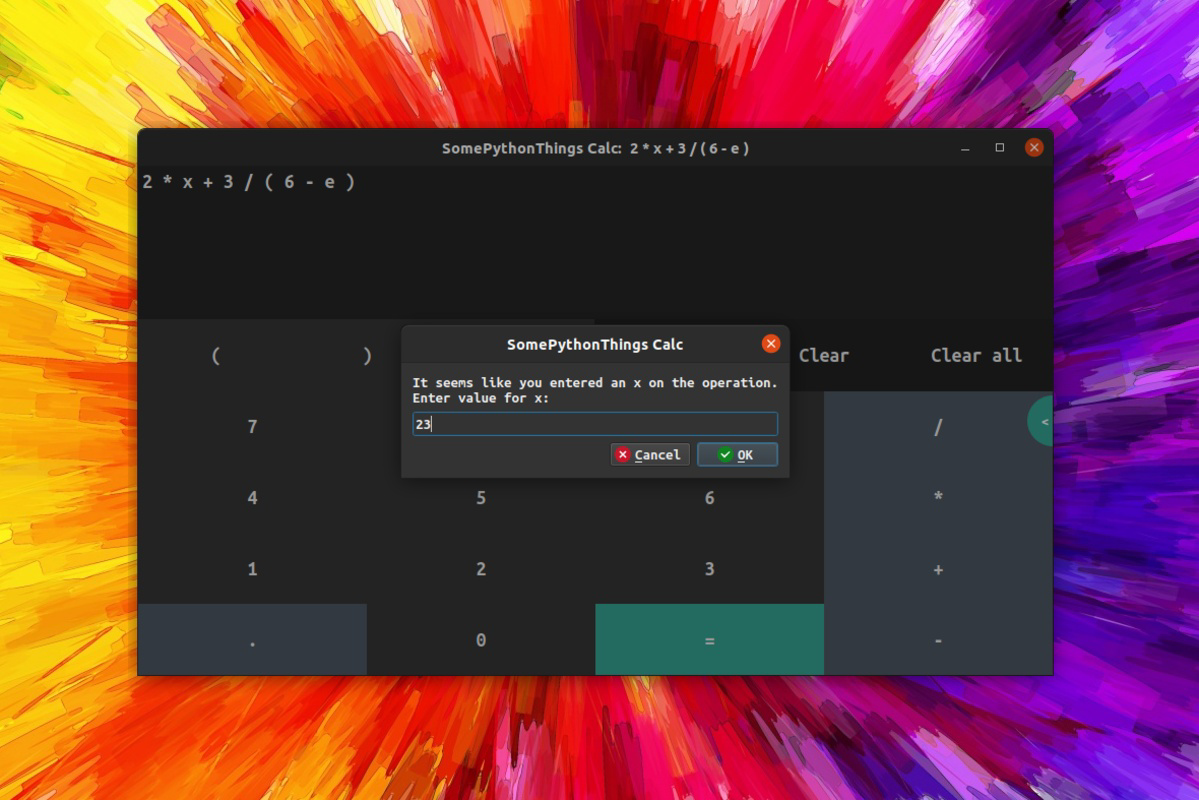Click the x value input field
The height and width of the screenshot is (800, 1199).
click(x=595, y=424)
